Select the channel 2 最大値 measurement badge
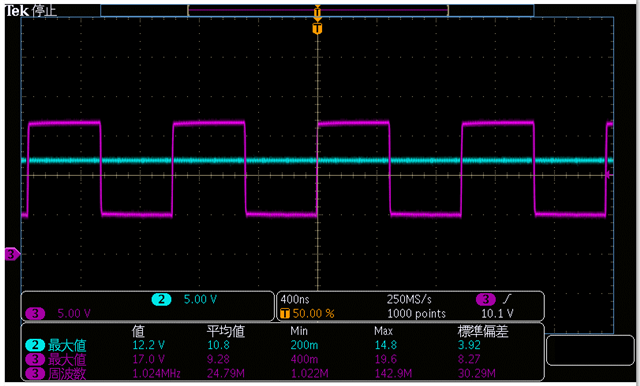 (x=35, y=345)
